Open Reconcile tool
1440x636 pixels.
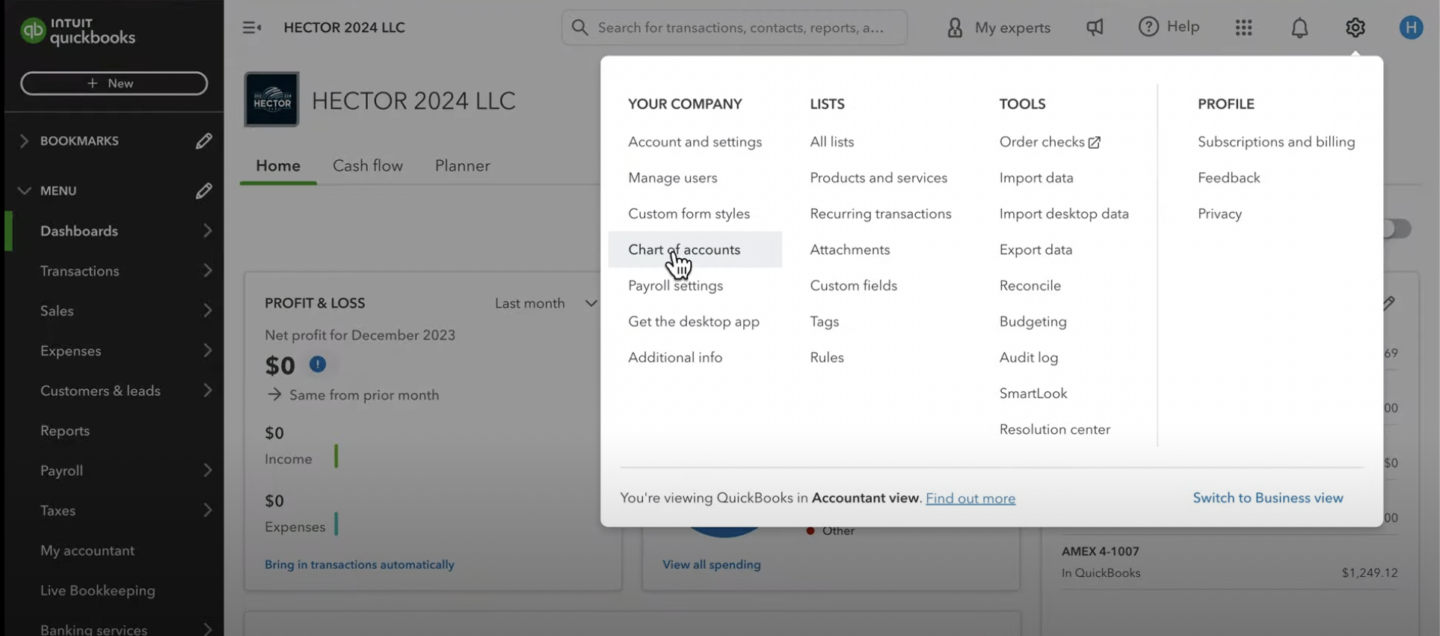[x=1030, y=286]
